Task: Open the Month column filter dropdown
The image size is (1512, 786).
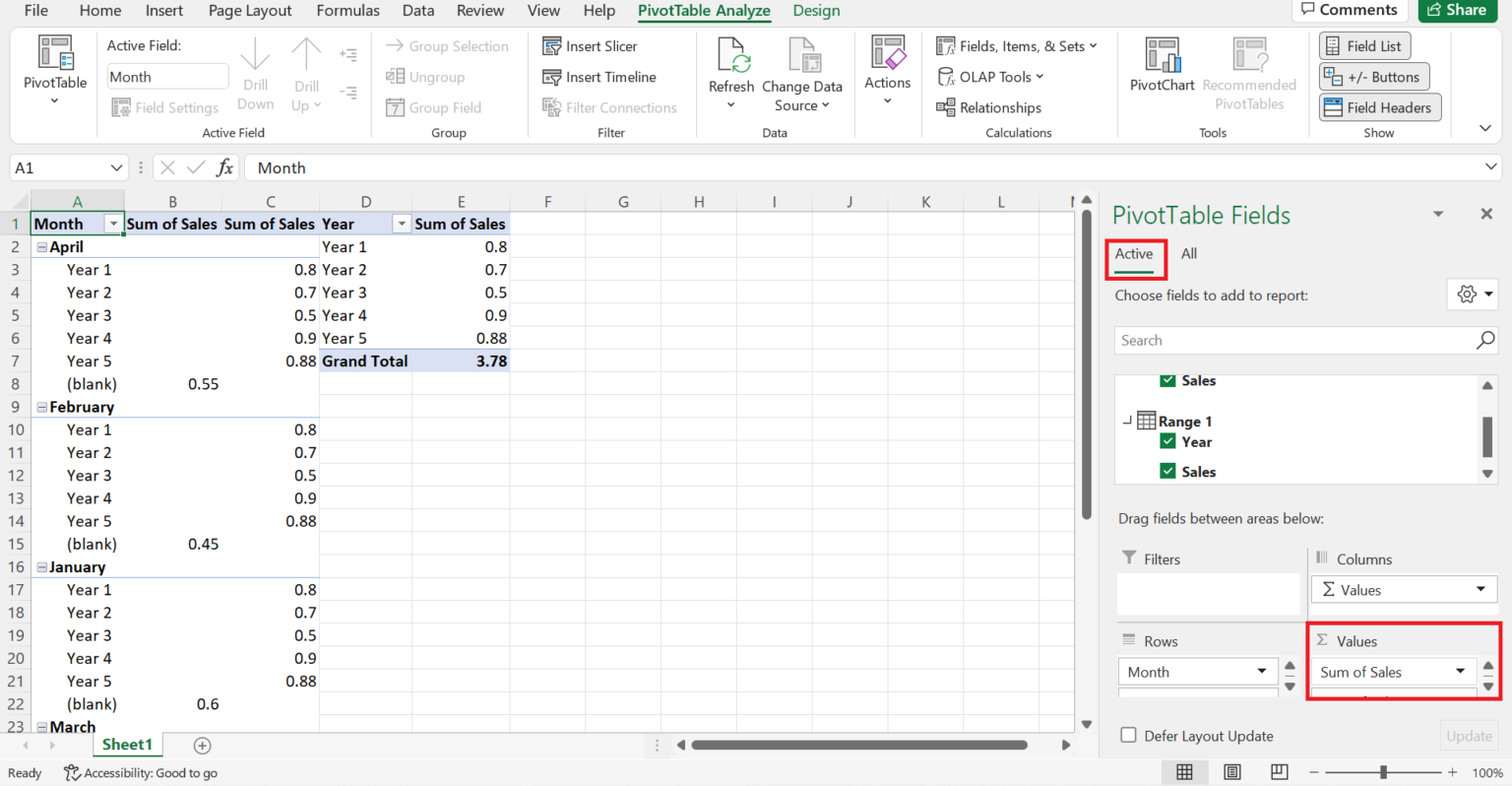Action: click(114, 225)
